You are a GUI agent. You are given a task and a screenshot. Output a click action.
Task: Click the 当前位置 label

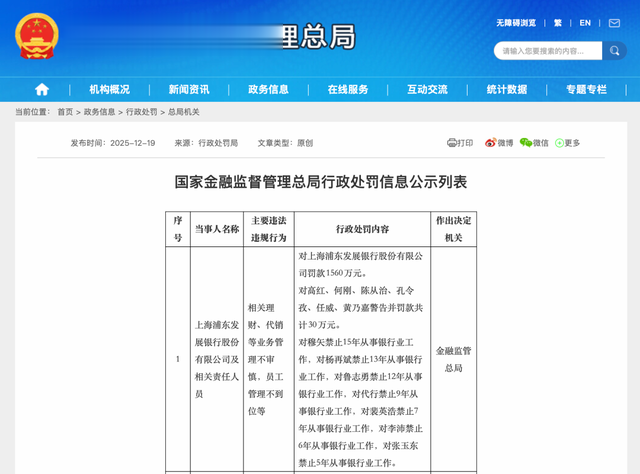click(x=33, y=112)
